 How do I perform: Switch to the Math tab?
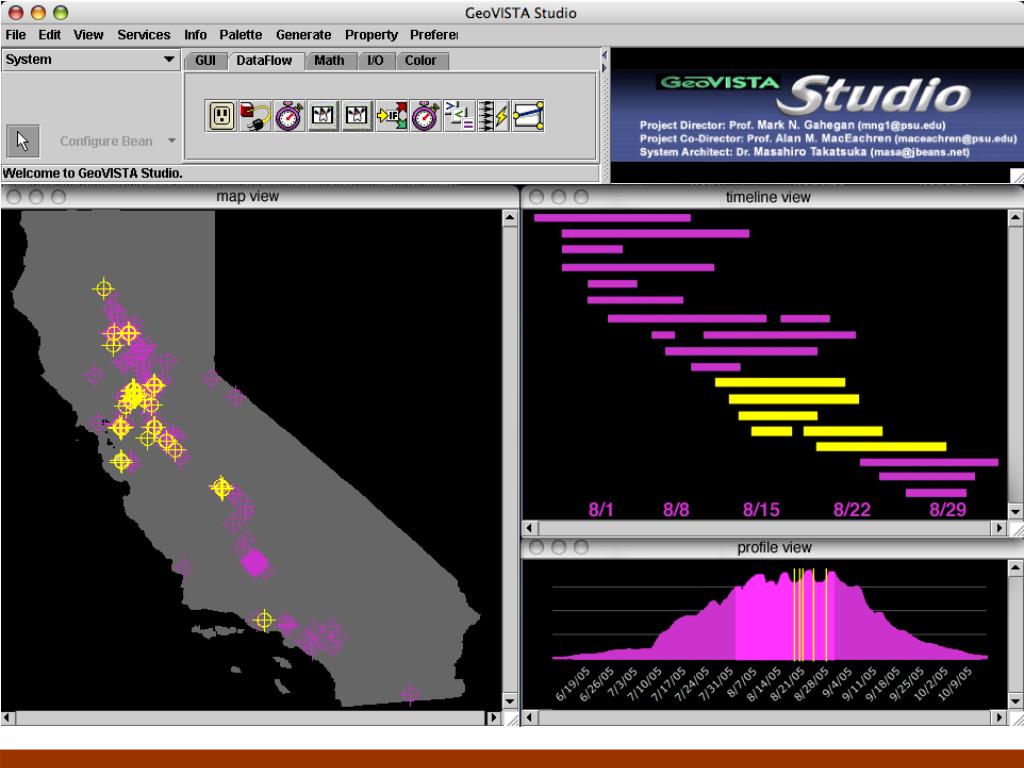pos(329,61)
